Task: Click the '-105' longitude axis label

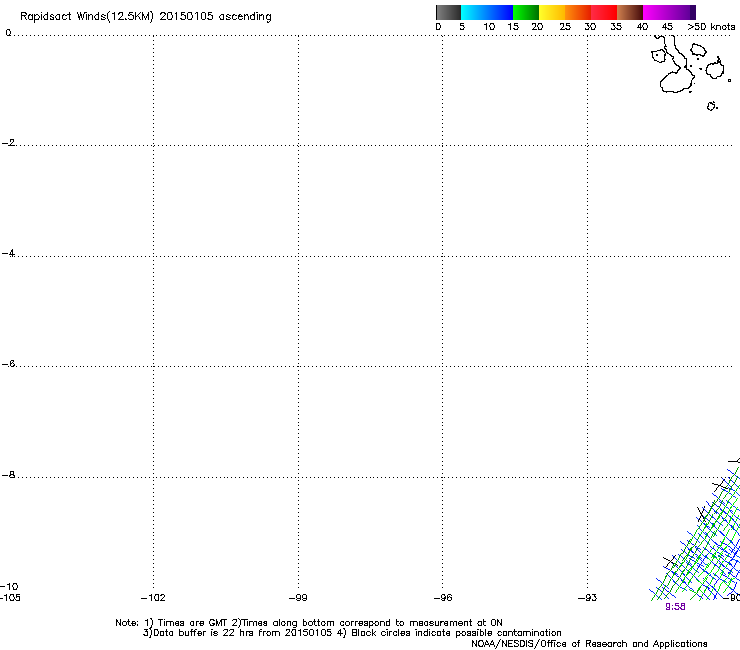Action: tap(10, 598)
